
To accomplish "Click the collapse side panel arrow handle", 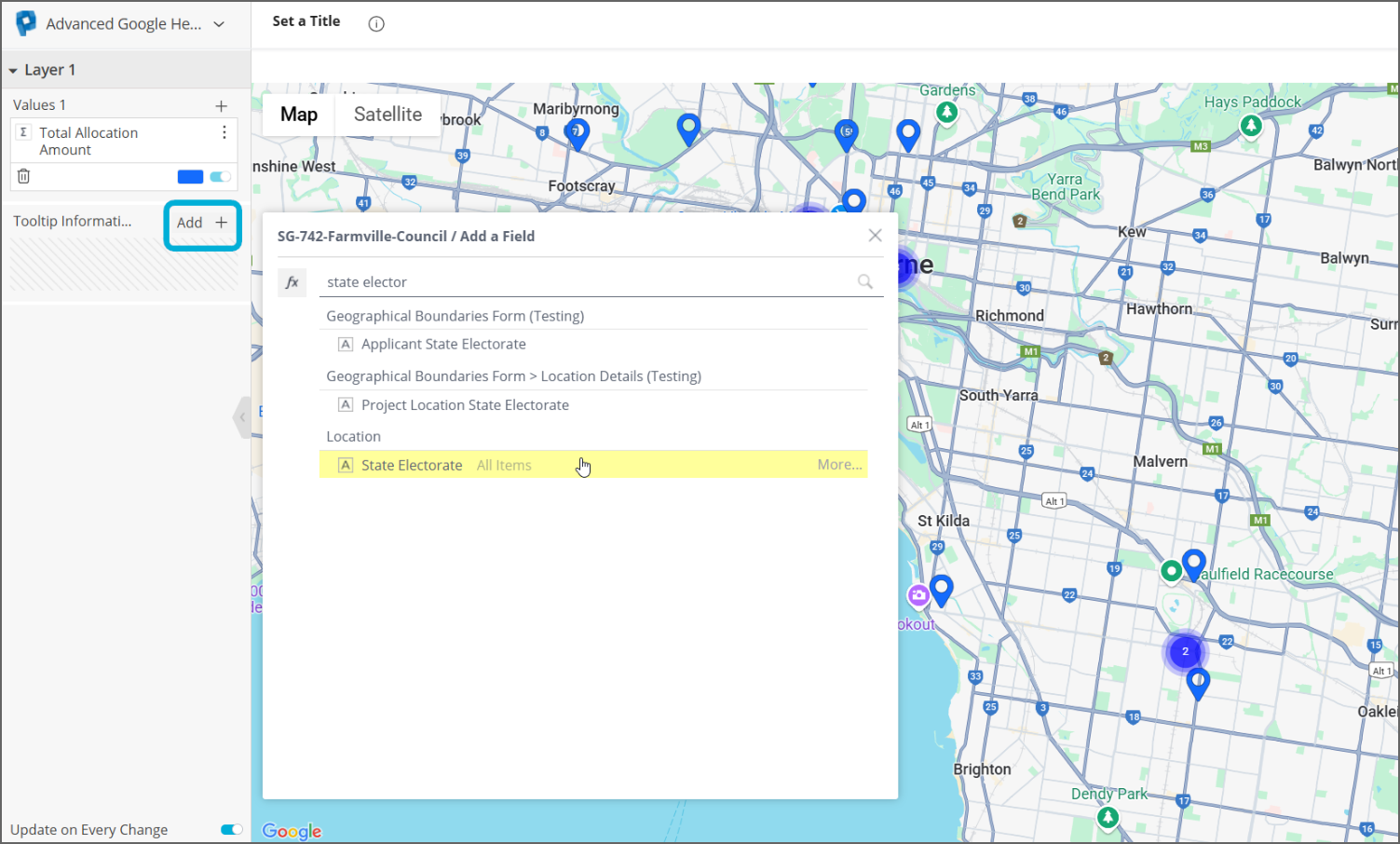I will [x=242, y=417].
